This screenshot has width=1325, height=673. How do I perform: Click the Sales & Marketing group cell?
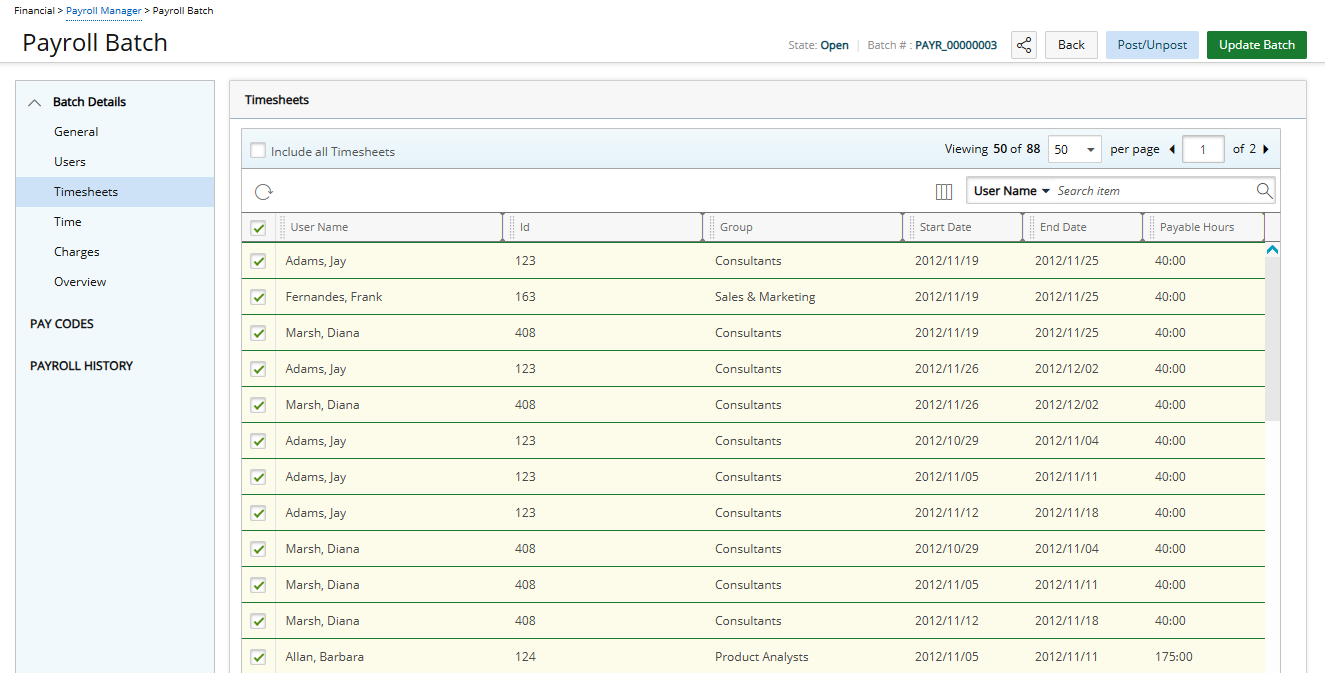(x=765, y=297)
